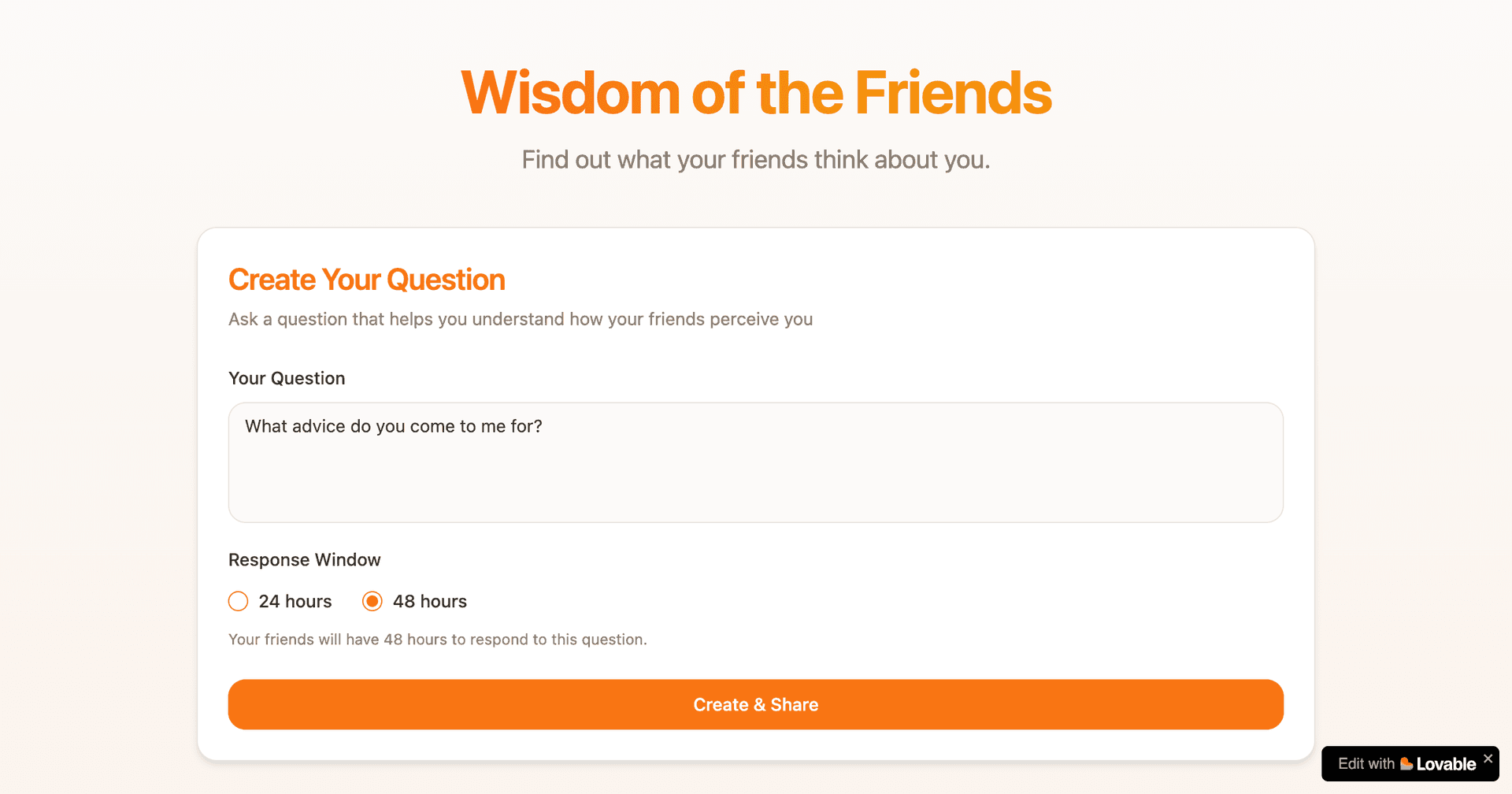Click the Create & Share button label
This screenshot has width=1512, height=794.
coord(755,704)
